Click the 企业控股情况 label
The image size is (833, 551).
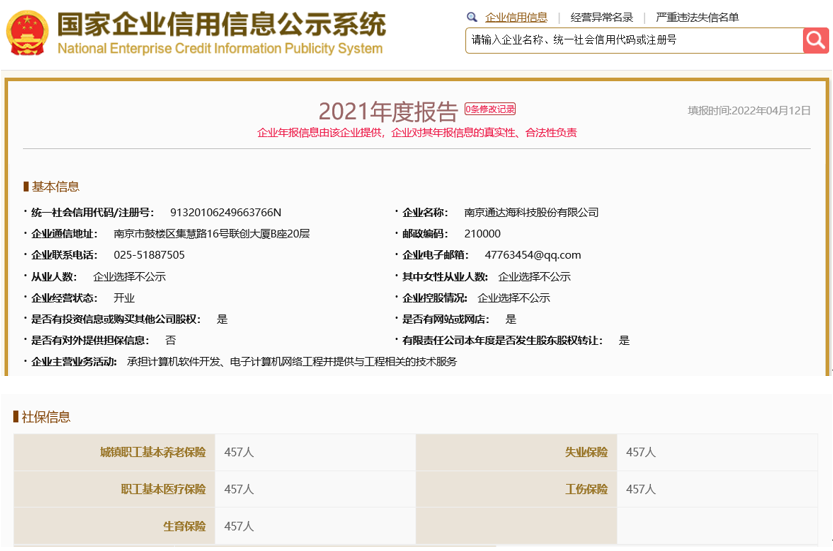click(x=435, y=298)
